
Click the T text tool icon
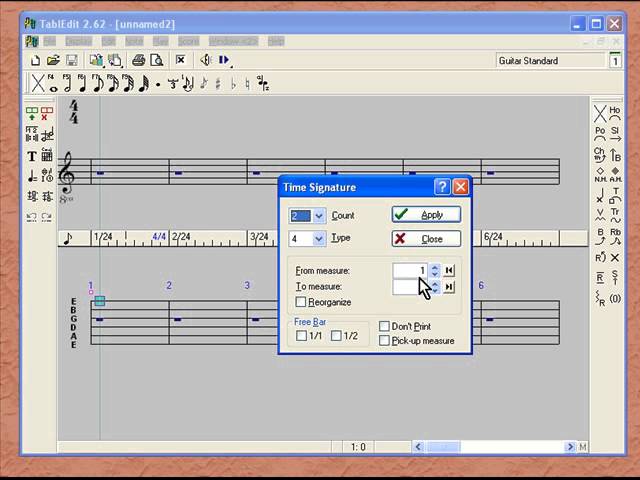tap(32, 156)
